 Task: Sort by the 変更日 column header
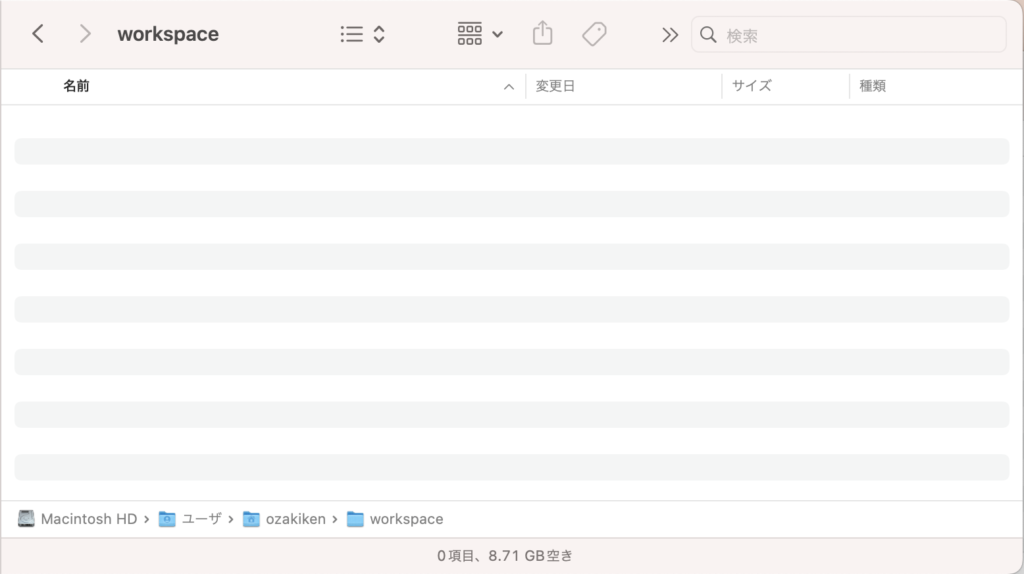point(555,86)
